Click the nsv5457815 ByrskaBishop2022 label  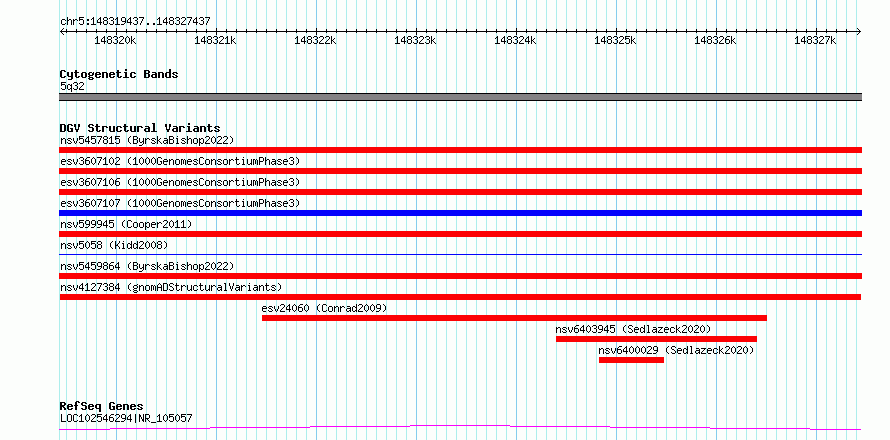point(147,140)
